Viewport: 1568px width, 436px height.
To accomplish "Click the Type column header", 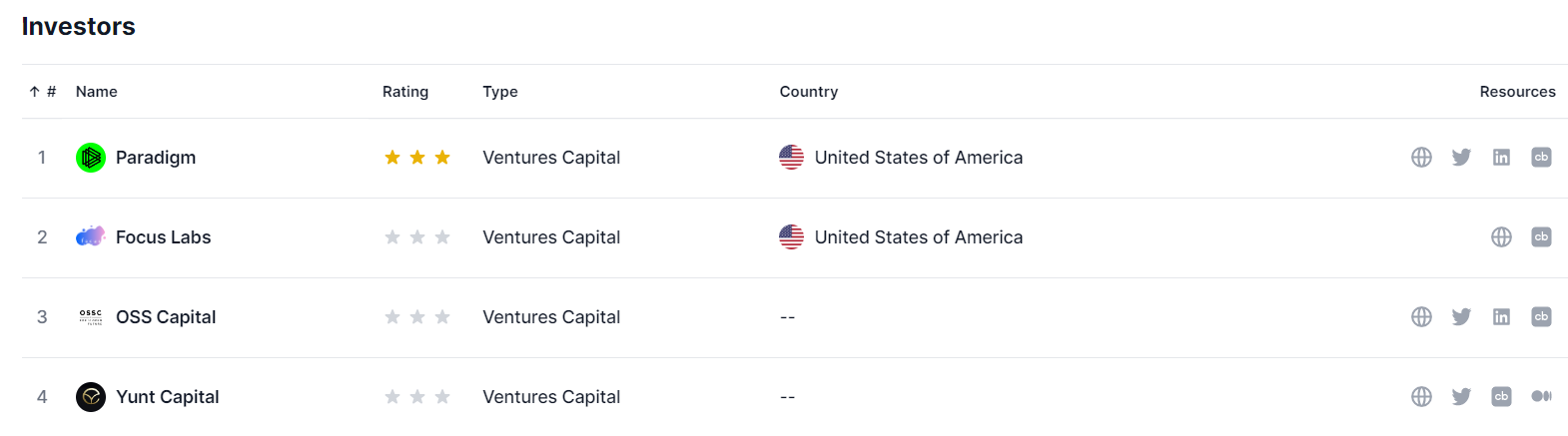I will 500,92.
